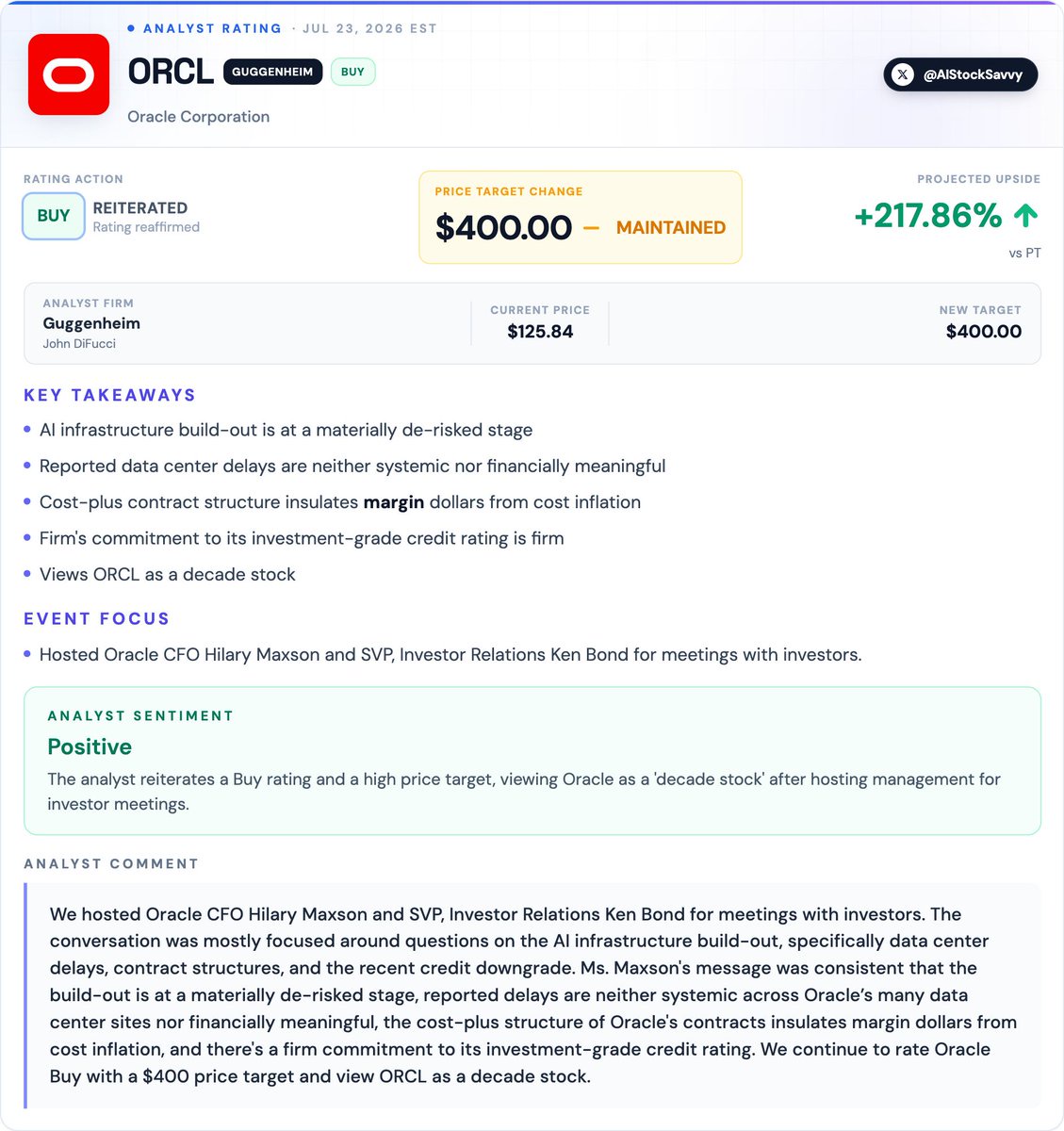Click the bullet point for decade stock

[x=27, y=574]
